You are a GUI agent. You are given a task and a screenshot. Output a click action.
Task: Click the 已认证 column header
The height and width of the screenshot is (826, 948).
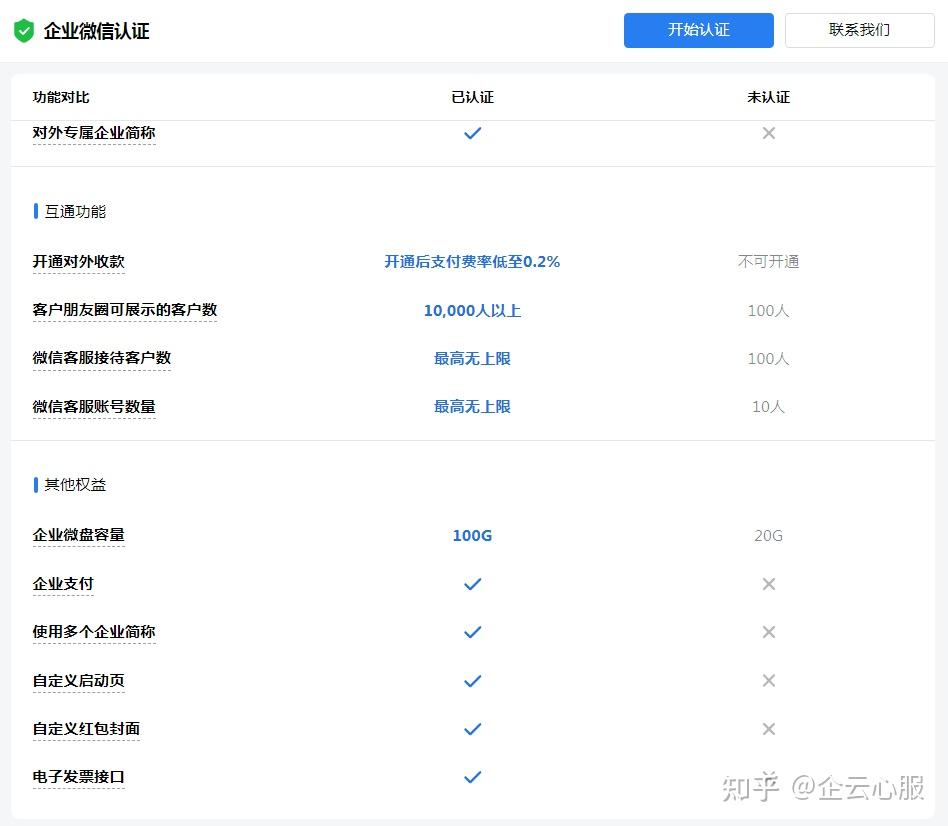click(472, 97)
